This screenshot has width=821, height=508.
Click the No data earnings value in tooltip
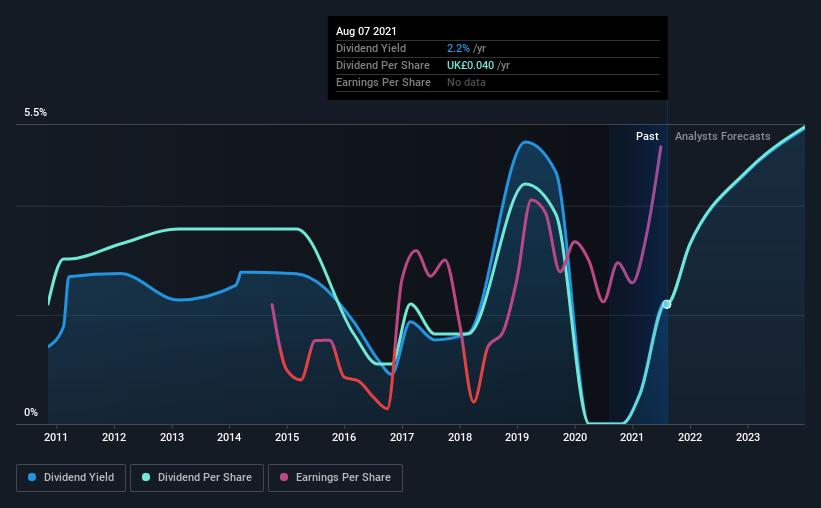pyautogui.click(x=466, y=82)
